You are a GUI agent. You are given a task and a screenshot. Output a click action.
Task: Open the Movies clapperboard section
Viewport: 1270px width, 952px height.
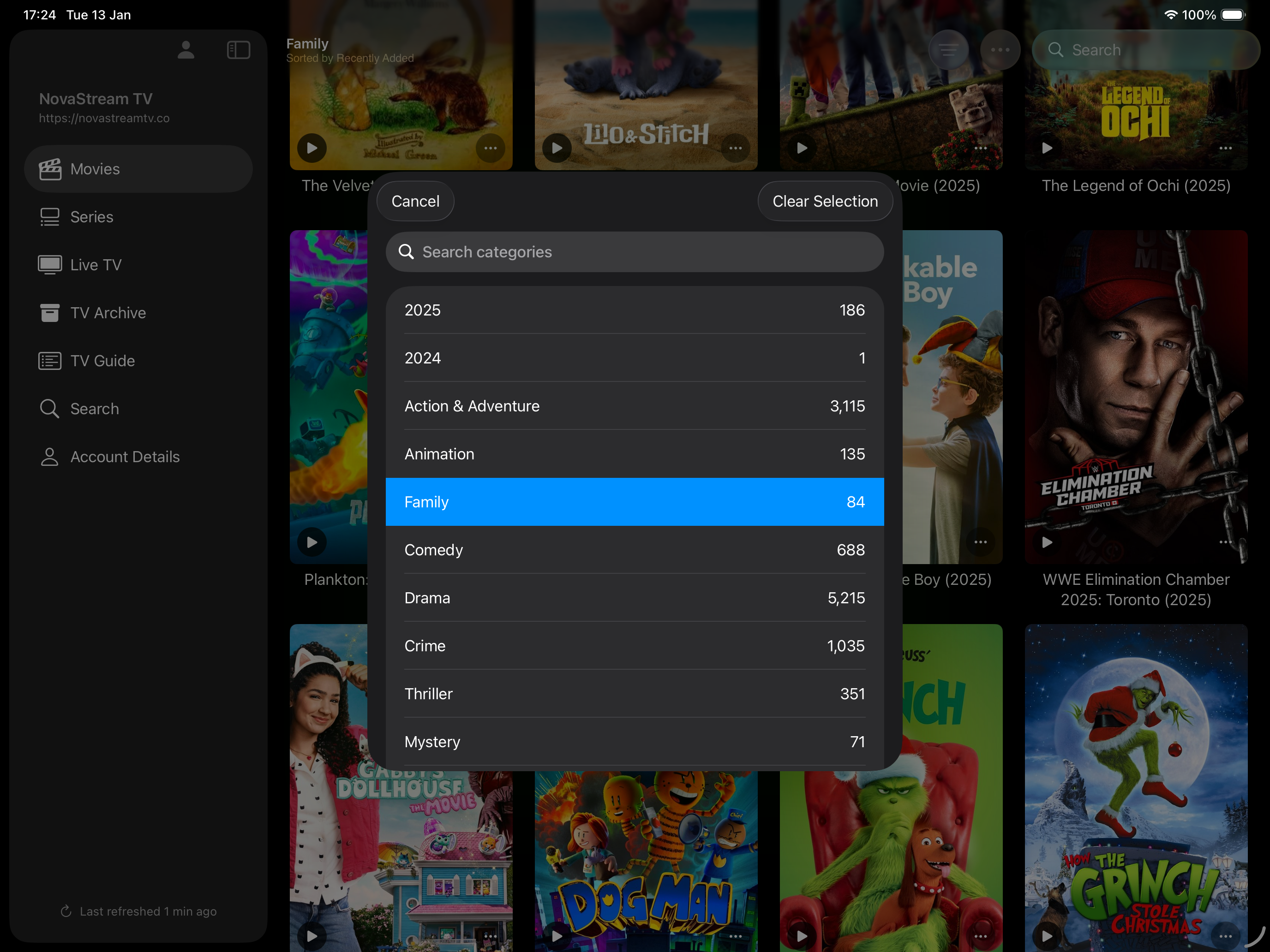[x=138, y=169]
